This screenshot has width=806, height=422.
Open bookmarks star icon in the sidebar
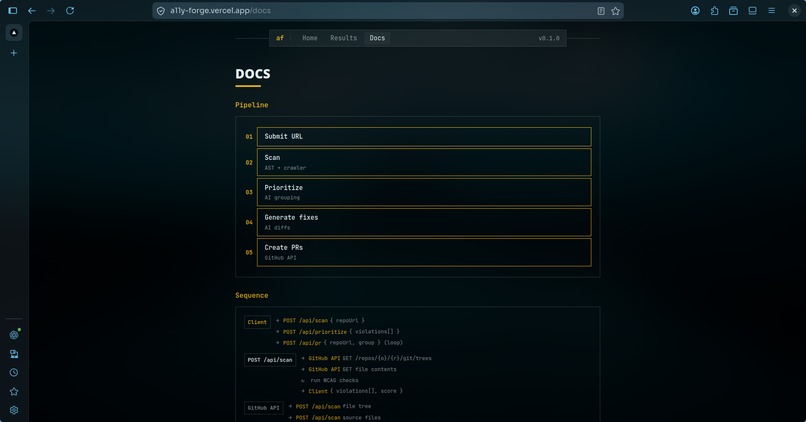(x=14, y=392)
